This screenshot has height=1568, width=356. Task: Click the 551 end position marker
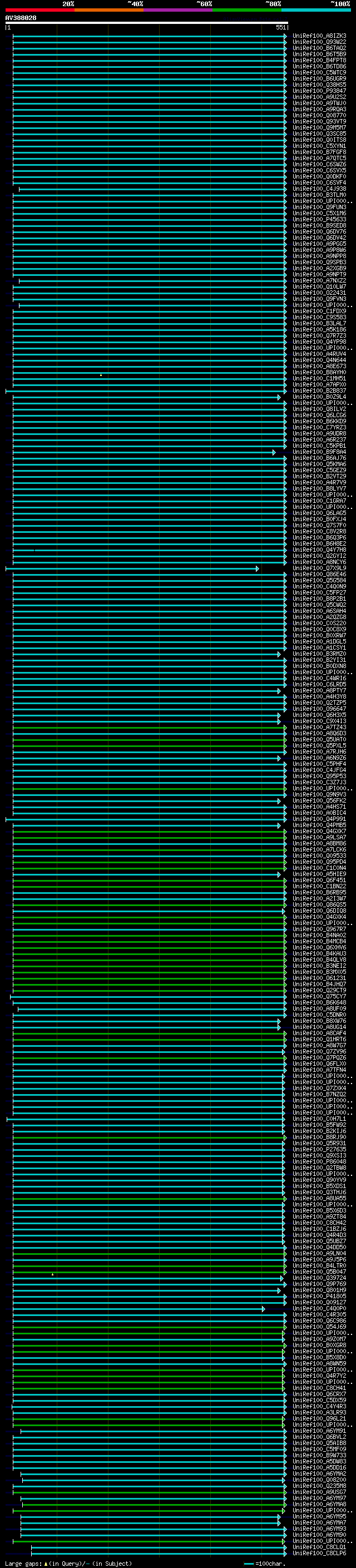[280, 27]
